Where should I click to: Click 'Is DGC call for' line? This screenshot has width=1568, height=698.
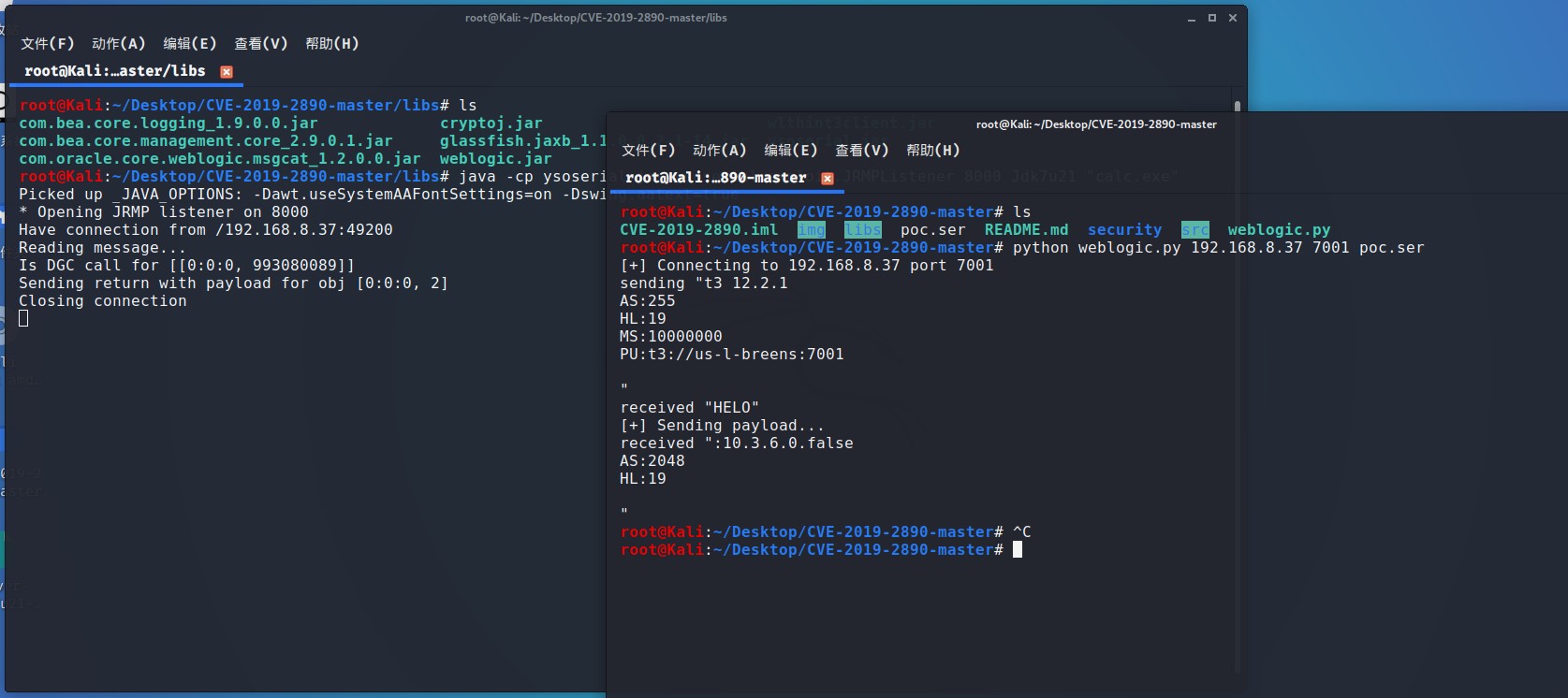pos(187,266)
